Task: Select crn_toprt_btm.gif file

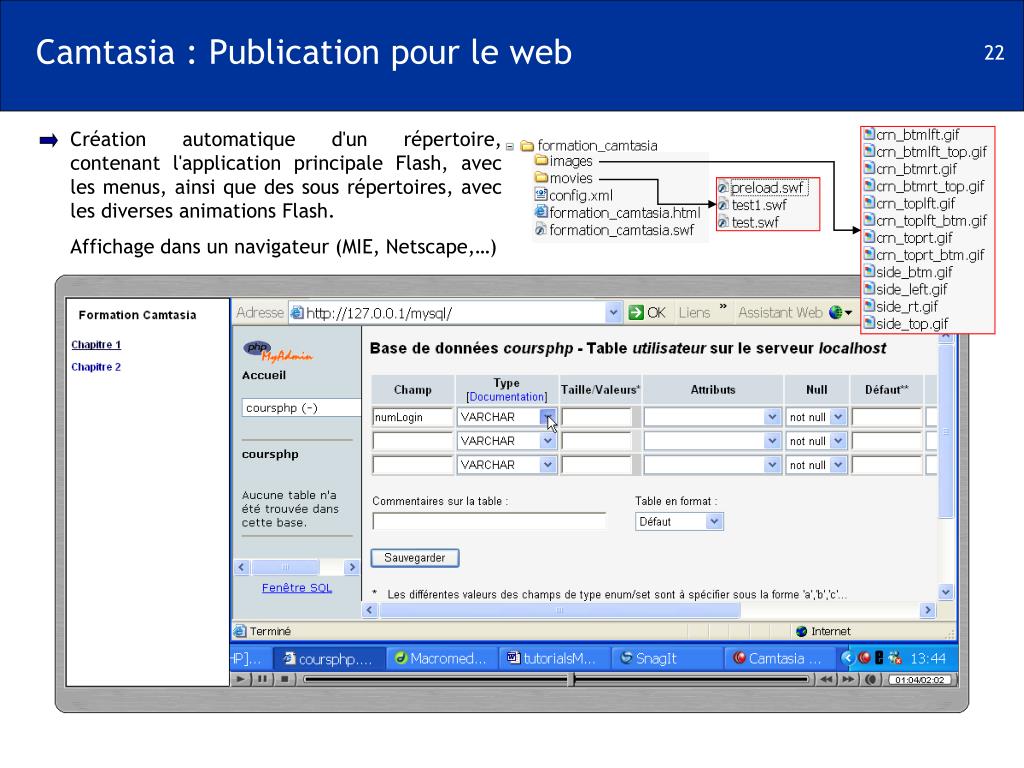Action: [x=924, y=255]
